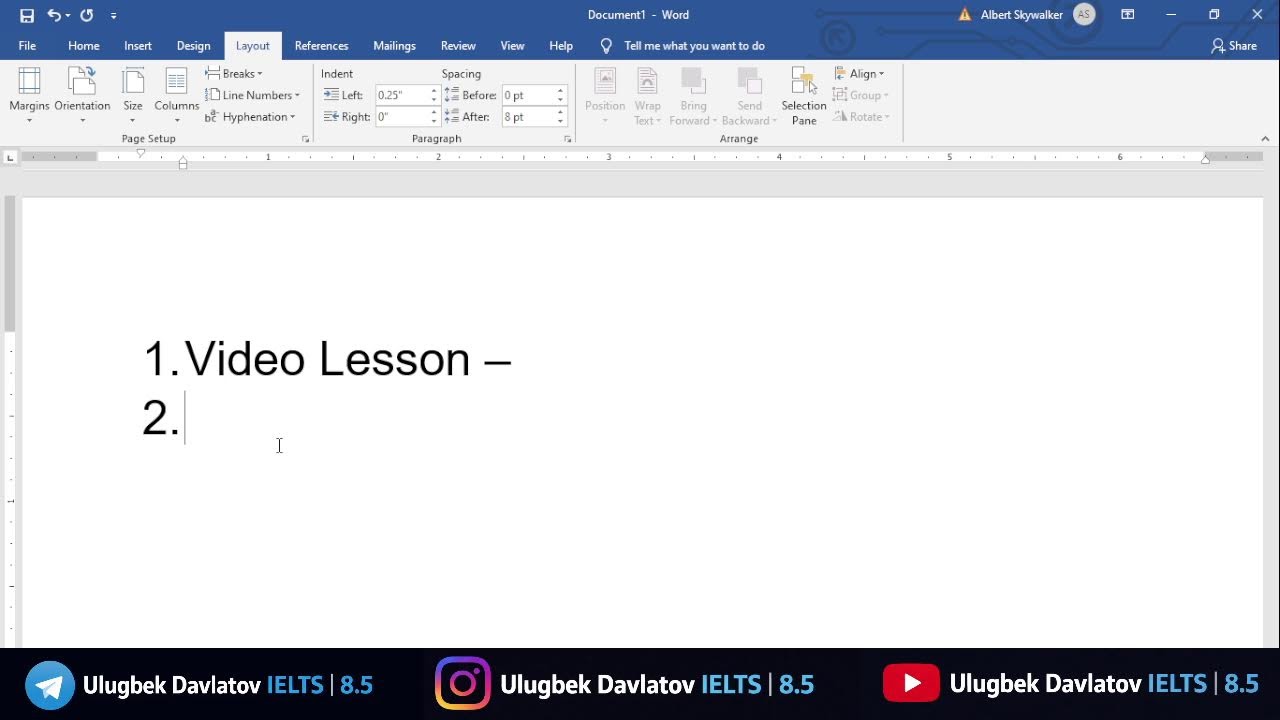Open Ribbon Display Options icon
This screenshot has width=1280, height=720.
(1127, 15)
